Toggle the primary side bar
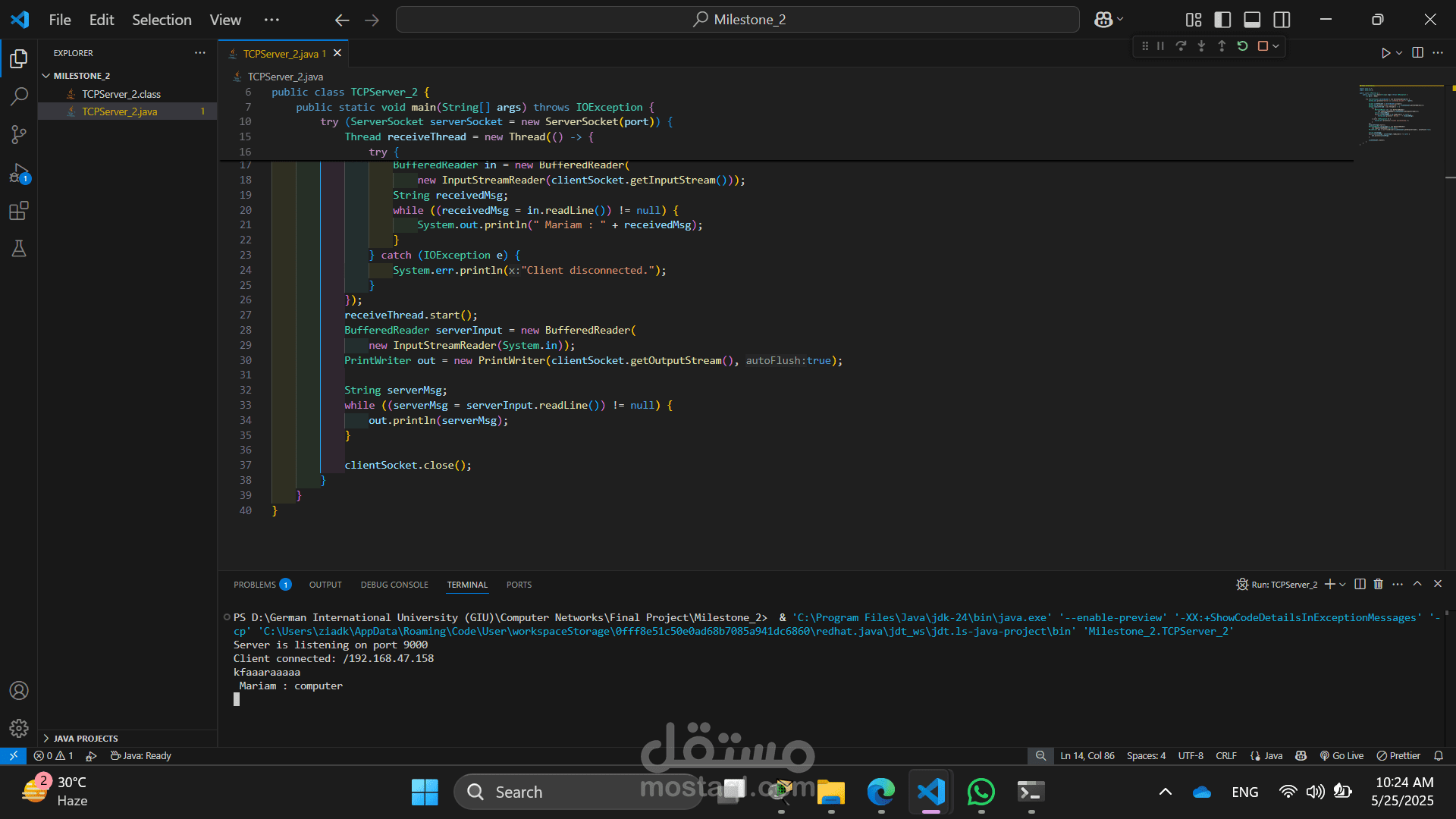This screenshot has height=819, width=1456. click(x=1222, y=20)
